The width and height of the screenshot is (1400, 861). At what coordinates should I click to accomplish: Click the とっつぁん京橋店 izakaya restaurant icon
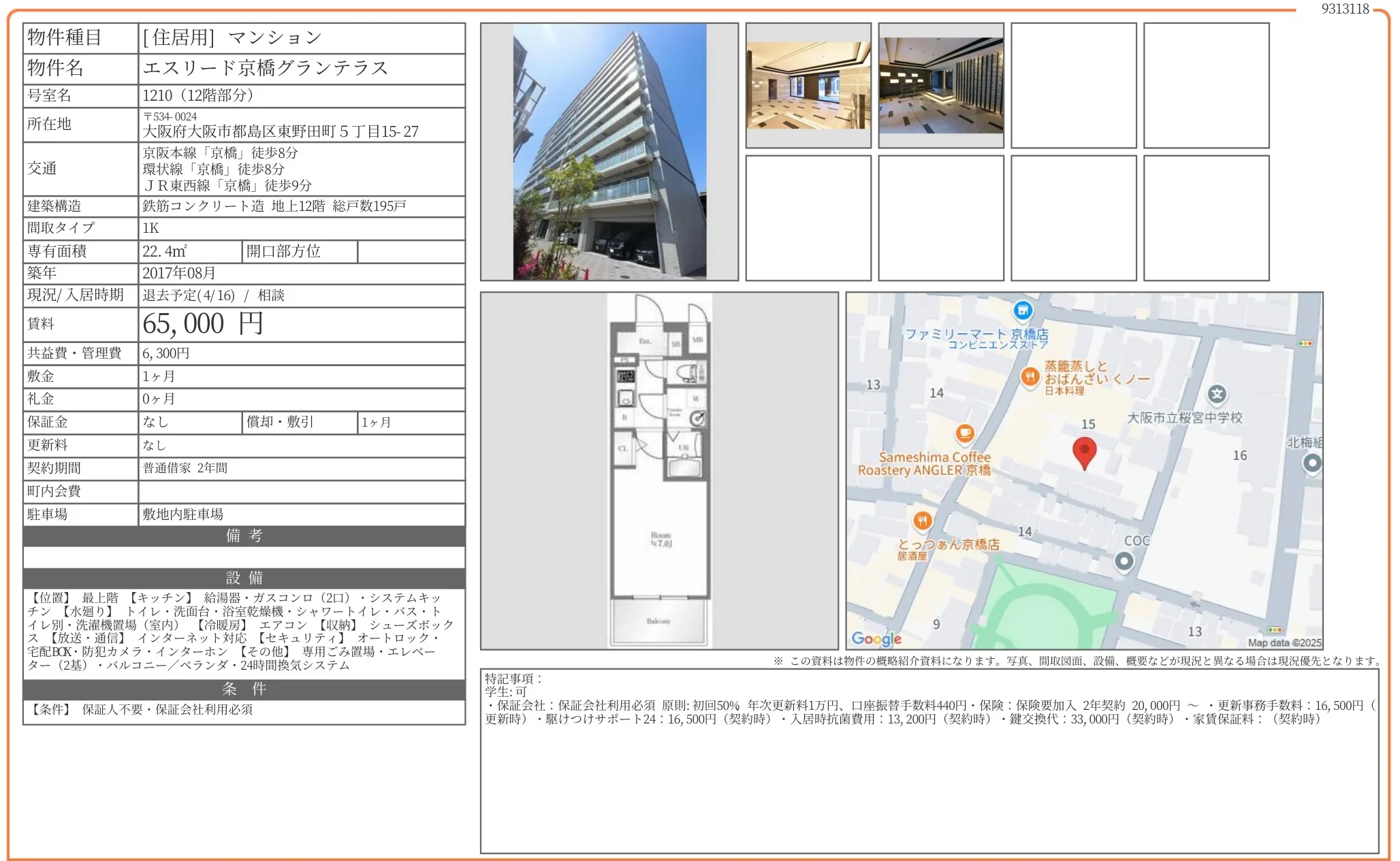pos(922,521)
